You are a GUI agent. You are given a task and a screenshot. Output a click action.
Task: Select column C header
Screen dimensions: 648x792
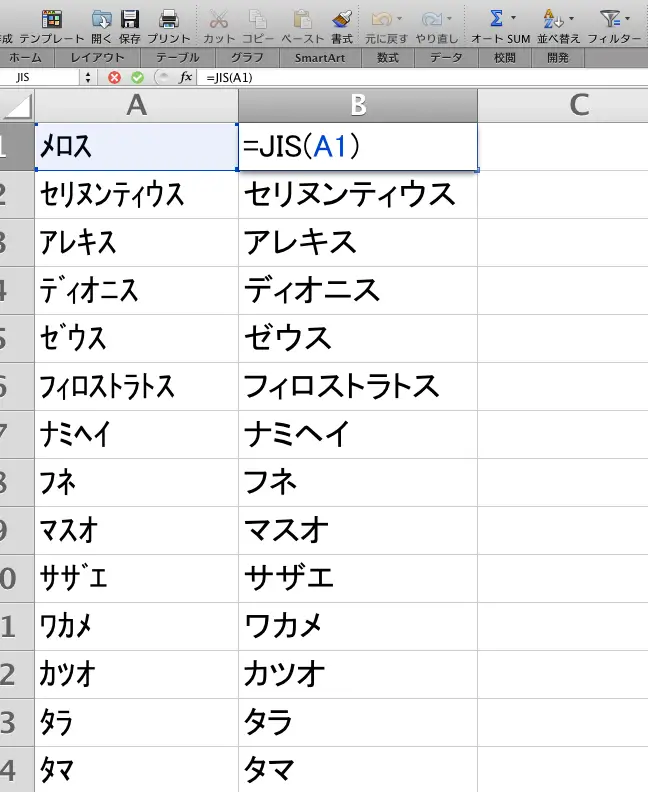(563, 105)
